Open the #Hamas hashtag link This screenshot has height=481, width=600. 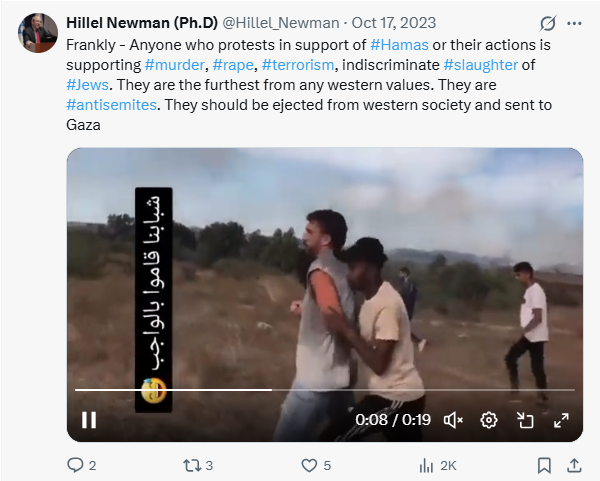399,45
